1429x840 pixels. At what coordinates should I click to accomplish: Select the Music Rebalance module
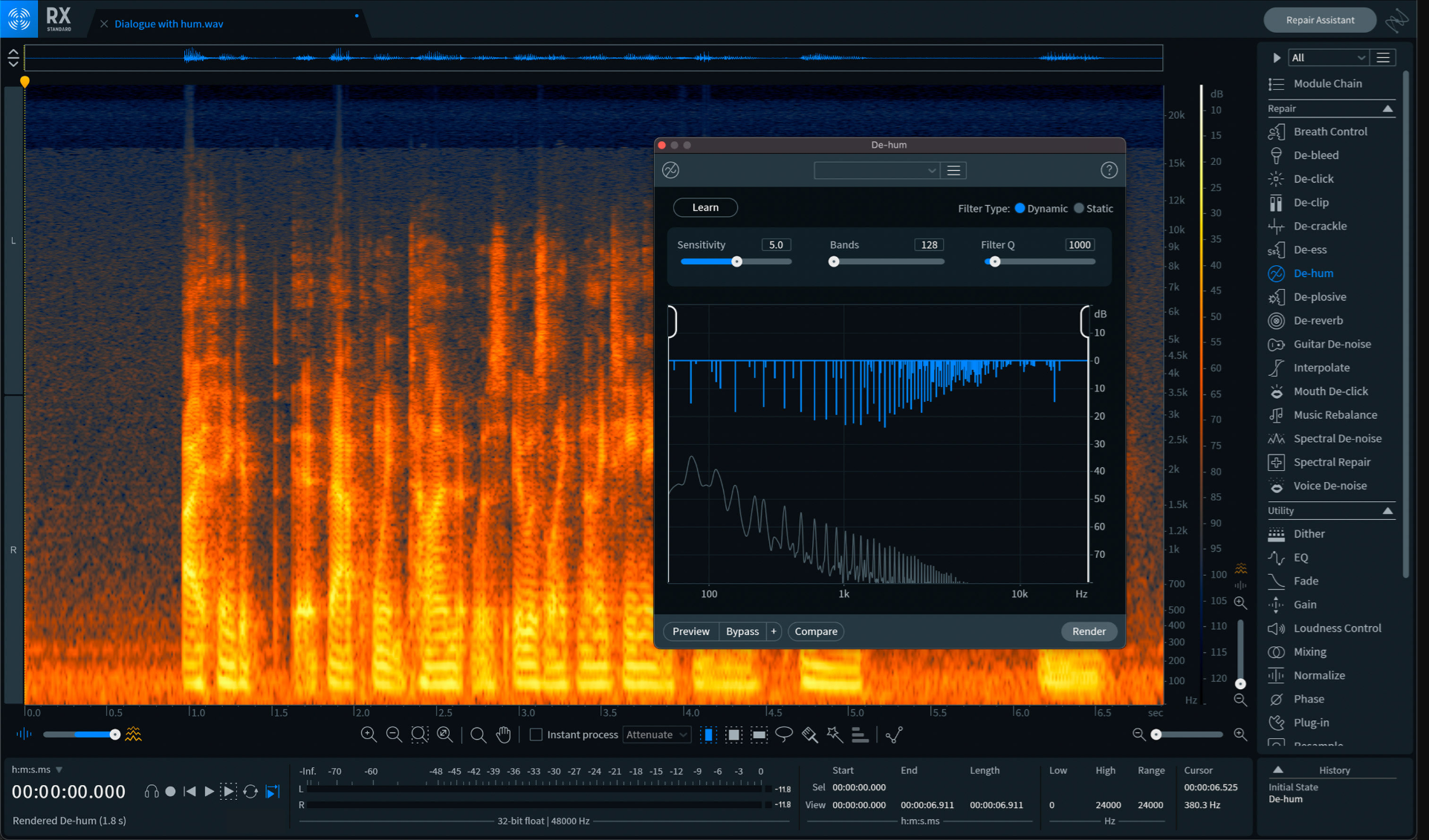tap(1332, 414)
